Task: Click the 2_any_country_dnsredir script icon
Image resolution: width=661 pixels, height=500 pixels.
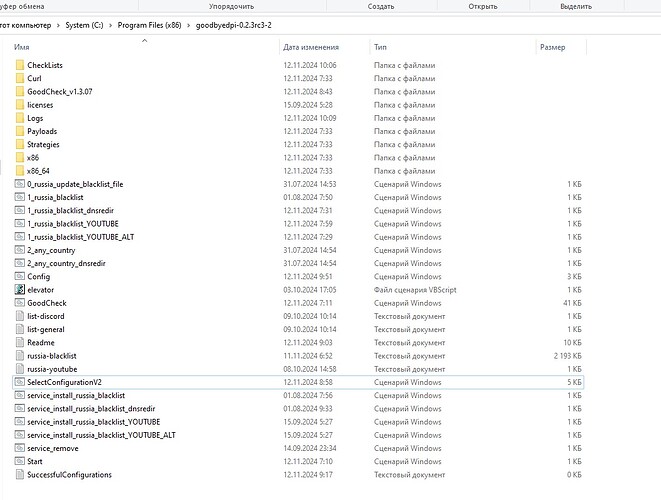Action: (x=19, y=263)
